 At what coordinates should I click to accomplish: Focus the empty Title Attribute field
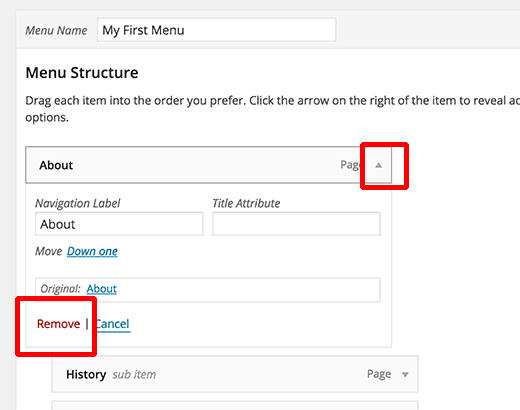coord(296,224)
